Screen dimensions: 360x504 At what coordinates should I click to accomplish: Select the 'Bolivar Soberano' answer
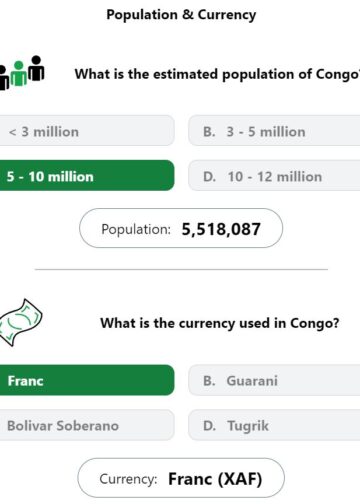87,425
